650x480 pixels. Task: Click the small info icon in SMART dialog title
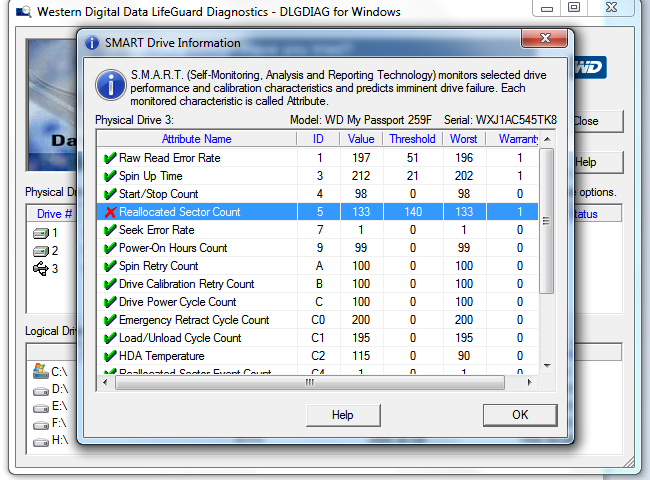[x=92, y=43]
